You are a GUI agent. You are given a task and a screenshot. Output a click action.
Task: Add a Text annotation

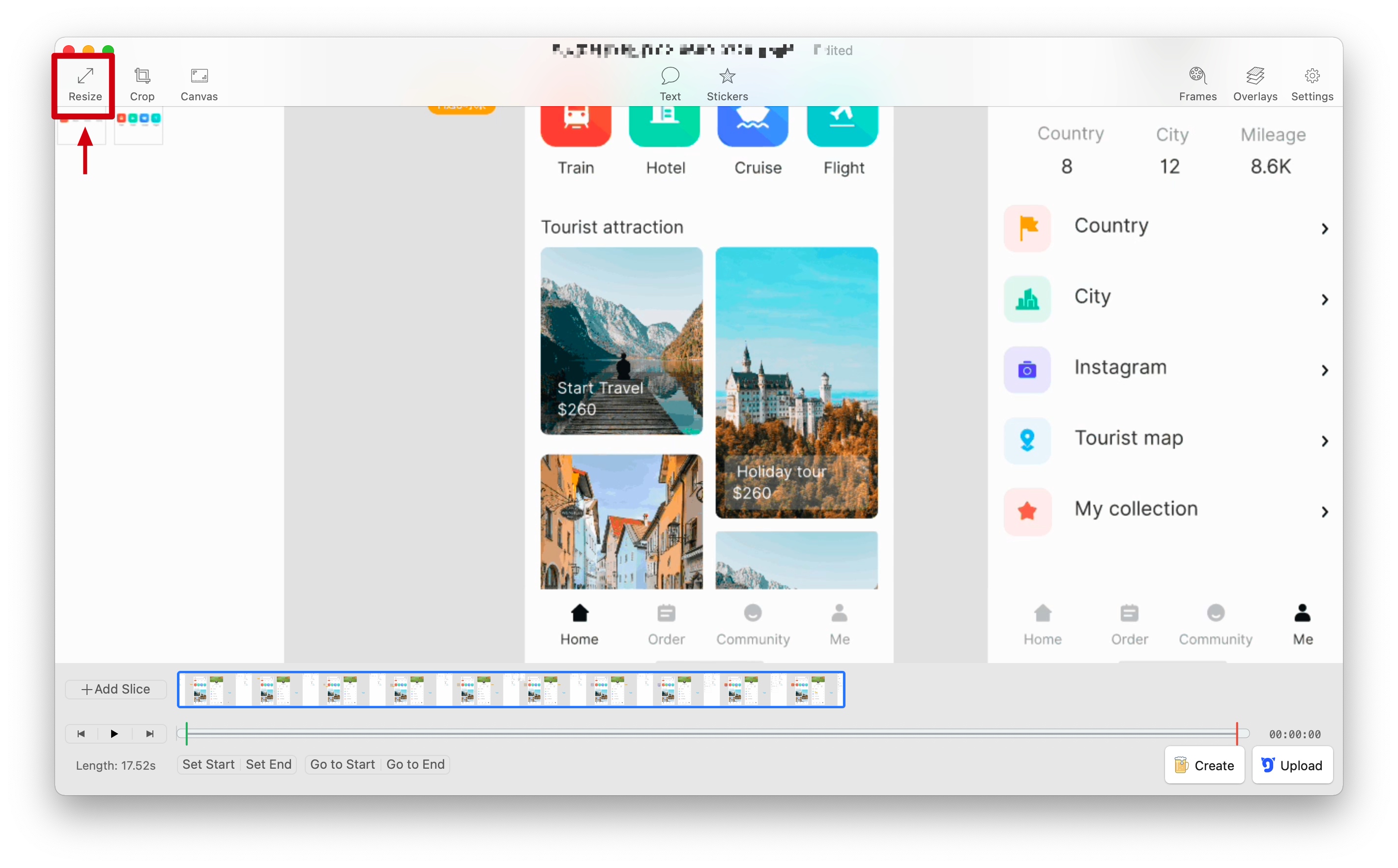[x=670, y=84]
